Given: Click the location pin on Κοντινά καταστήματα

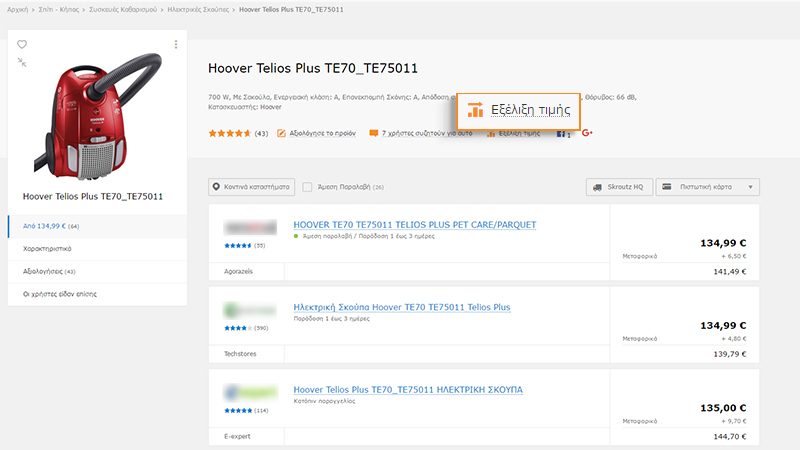Looking at the screenshot, I should (216, 187).
